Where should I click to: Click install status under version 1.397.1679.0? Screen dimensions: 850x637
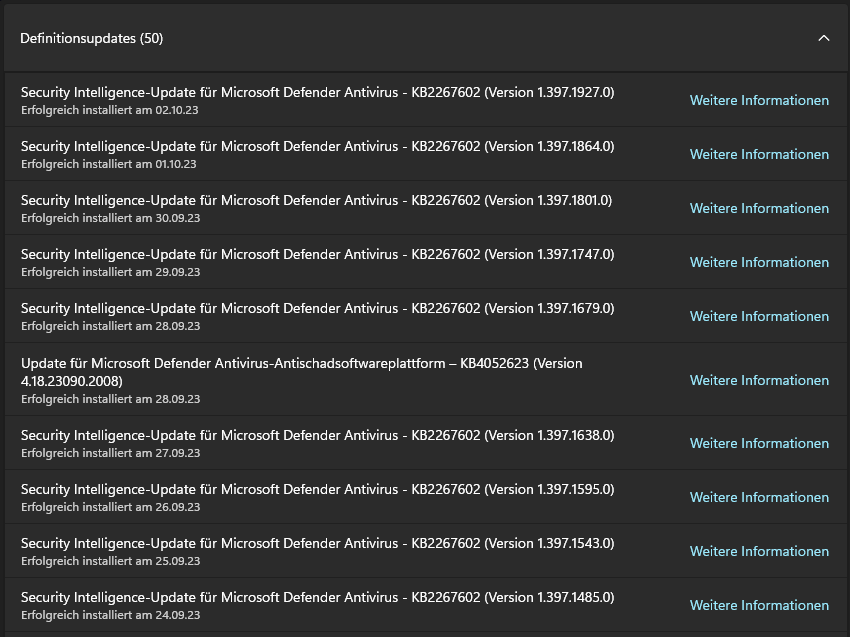pyautogui.click(x=111, y=326)
